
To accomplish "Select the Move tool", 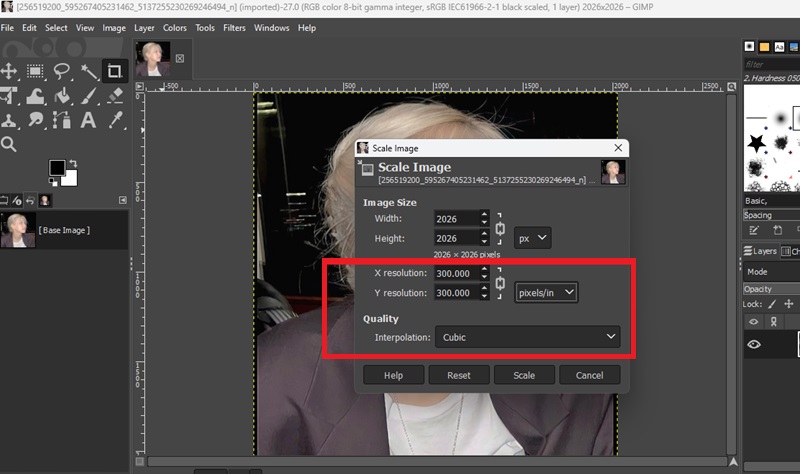I will coord(9,71).
